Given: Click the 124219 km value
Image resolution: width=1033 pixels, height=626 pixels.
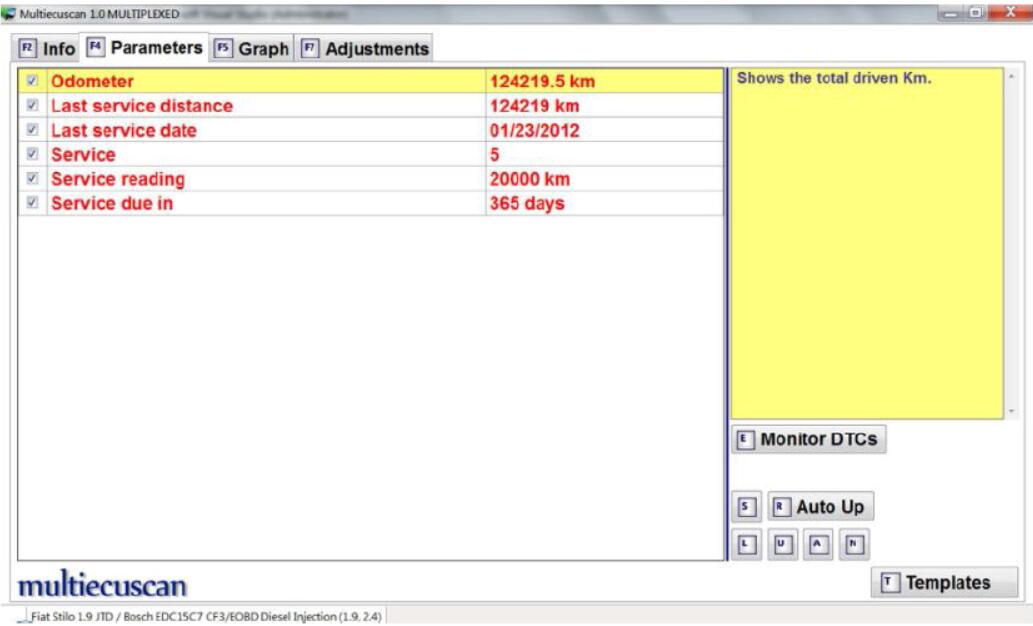Looking at the screenshot, I should [x=534, y=105].
